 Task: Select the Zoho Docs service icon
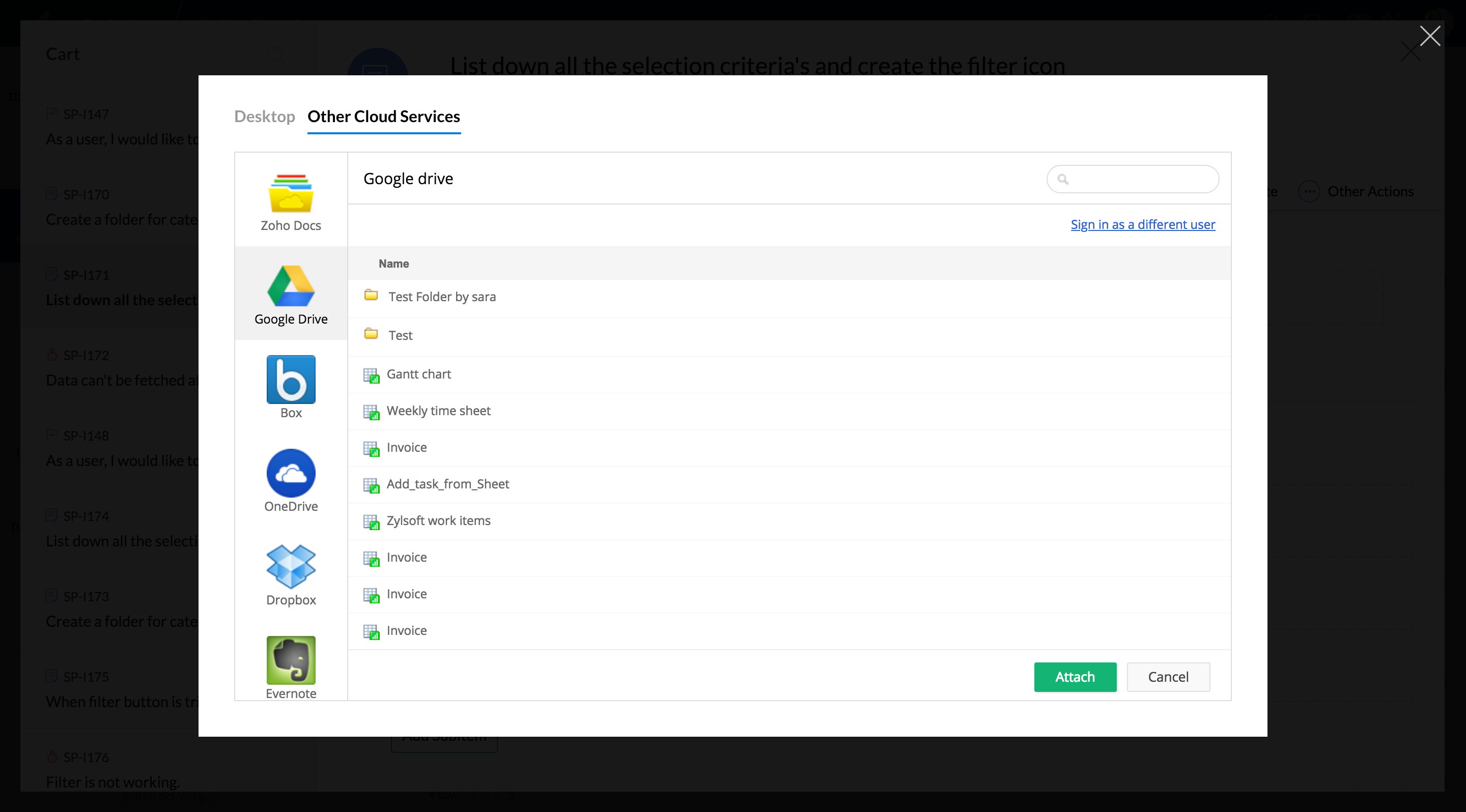(x=291, y=193)
